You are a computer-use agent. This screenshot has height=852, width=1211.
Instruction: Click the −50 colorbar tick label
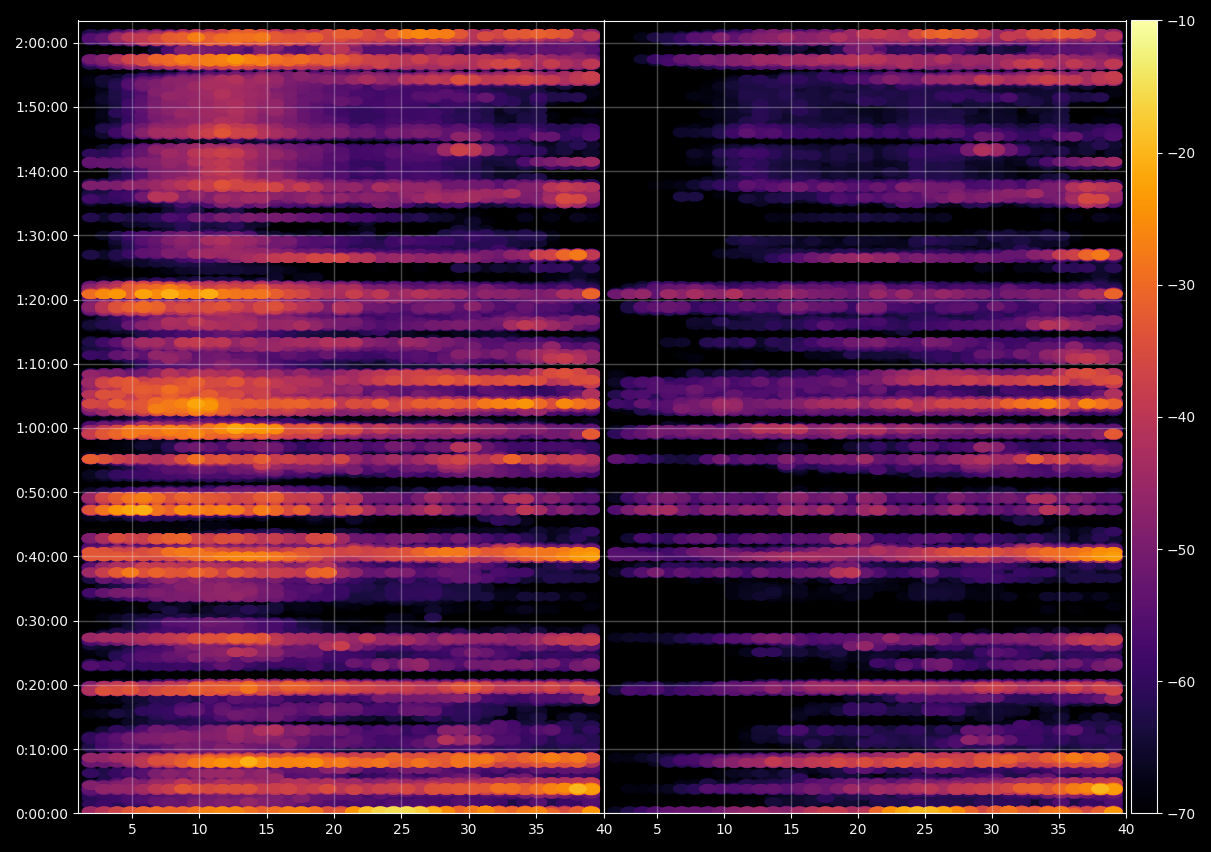click(1181, 550)
